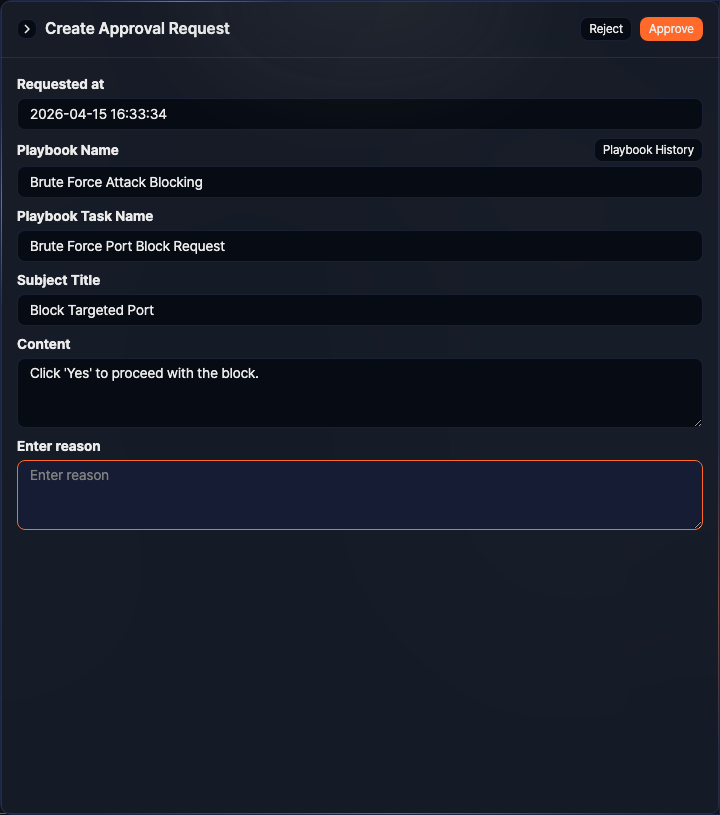Click the orange Approve button
Screen dimensions: 720x815
[x=670, y=29]
